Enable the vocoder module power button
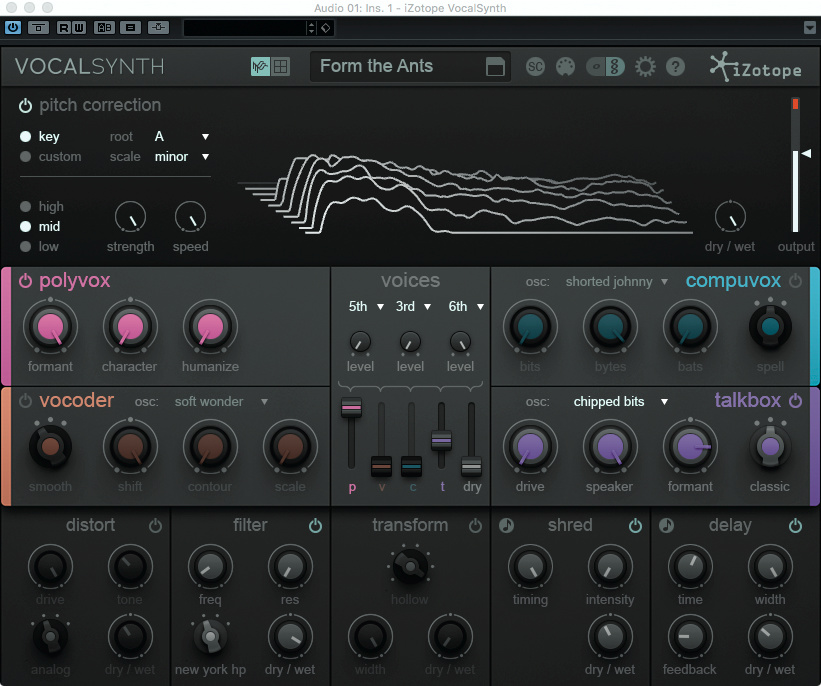 [x=25, y=401]
